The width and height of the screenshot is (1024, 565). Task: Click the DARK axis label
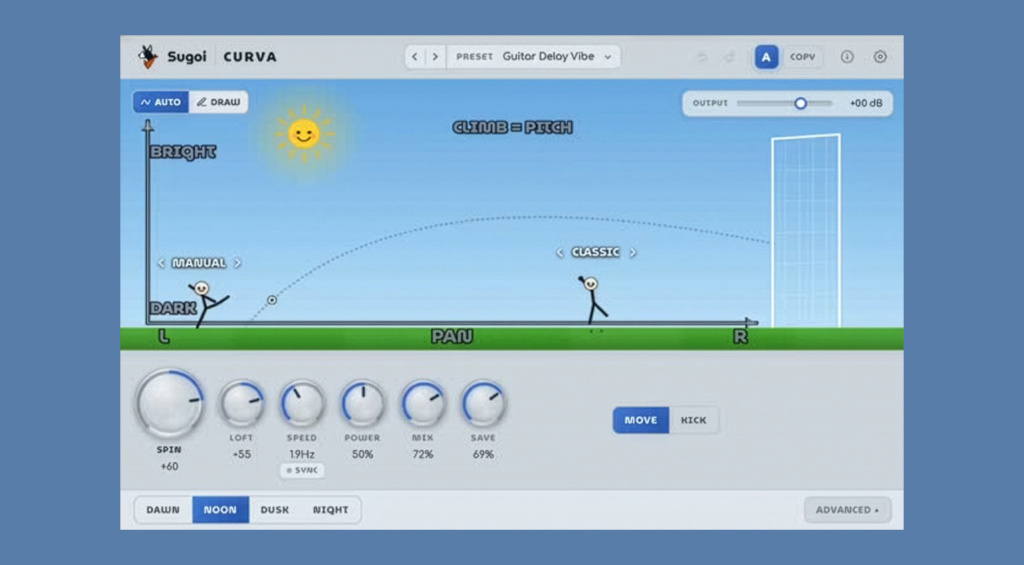173,308
